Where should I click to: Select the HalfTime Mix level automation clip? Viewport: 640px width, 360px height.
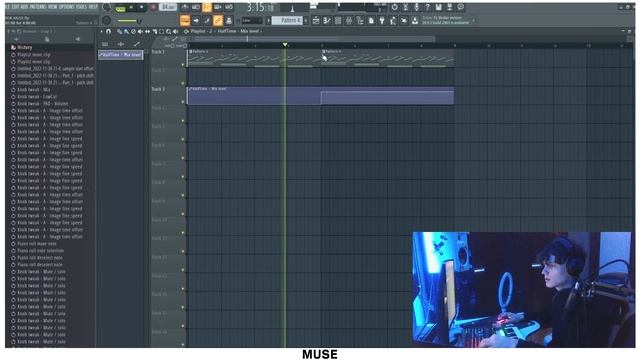320,96
